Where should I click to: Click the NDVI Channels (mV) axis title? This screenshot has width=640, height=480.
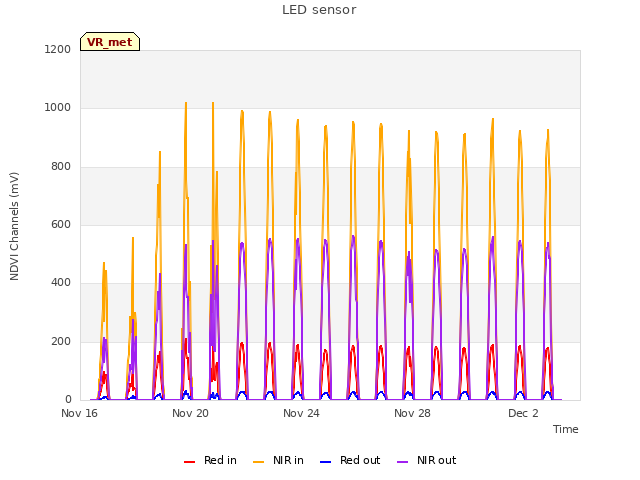click(14, 226)
